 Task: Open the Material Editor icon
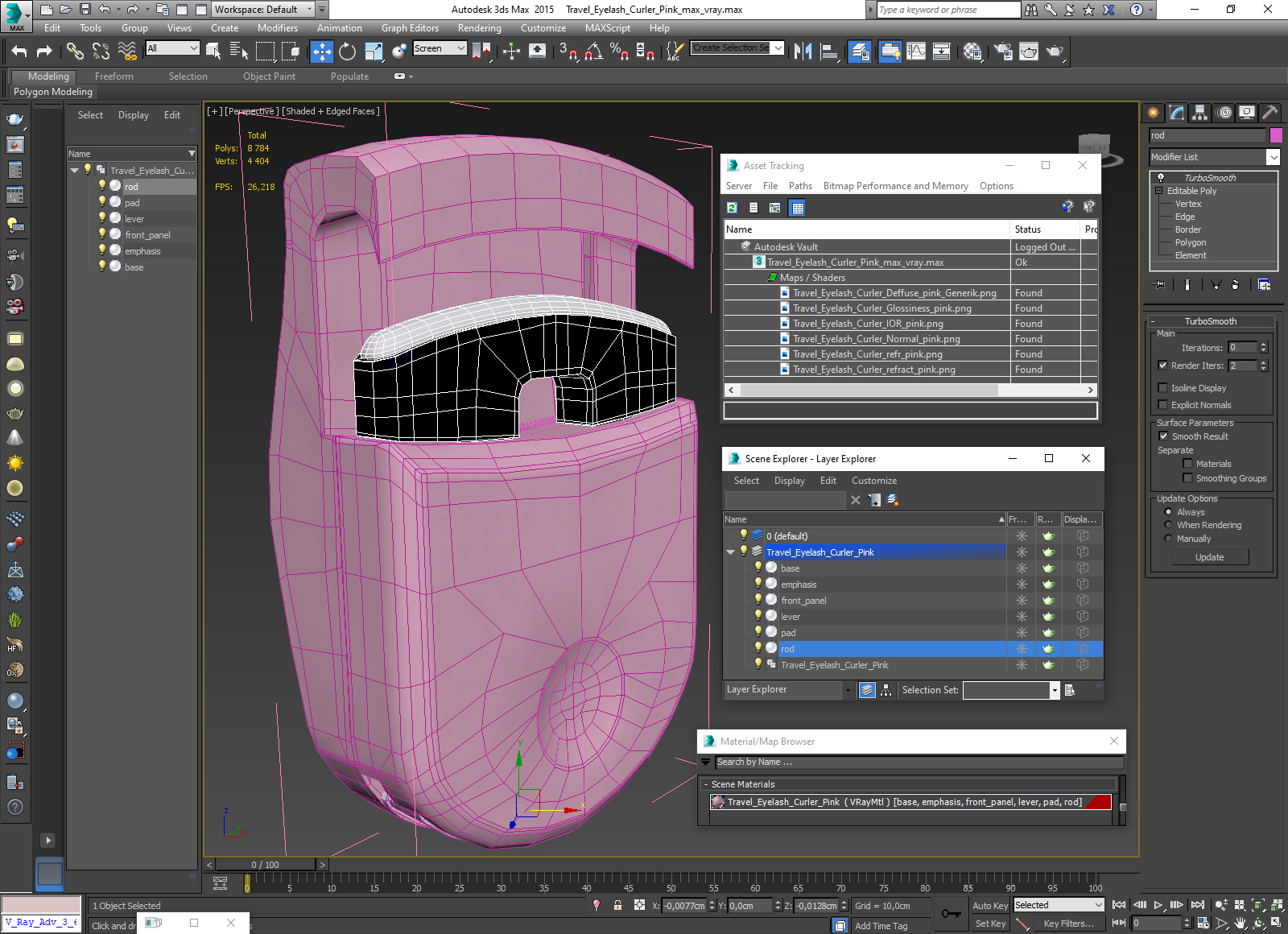pos(972,52)
